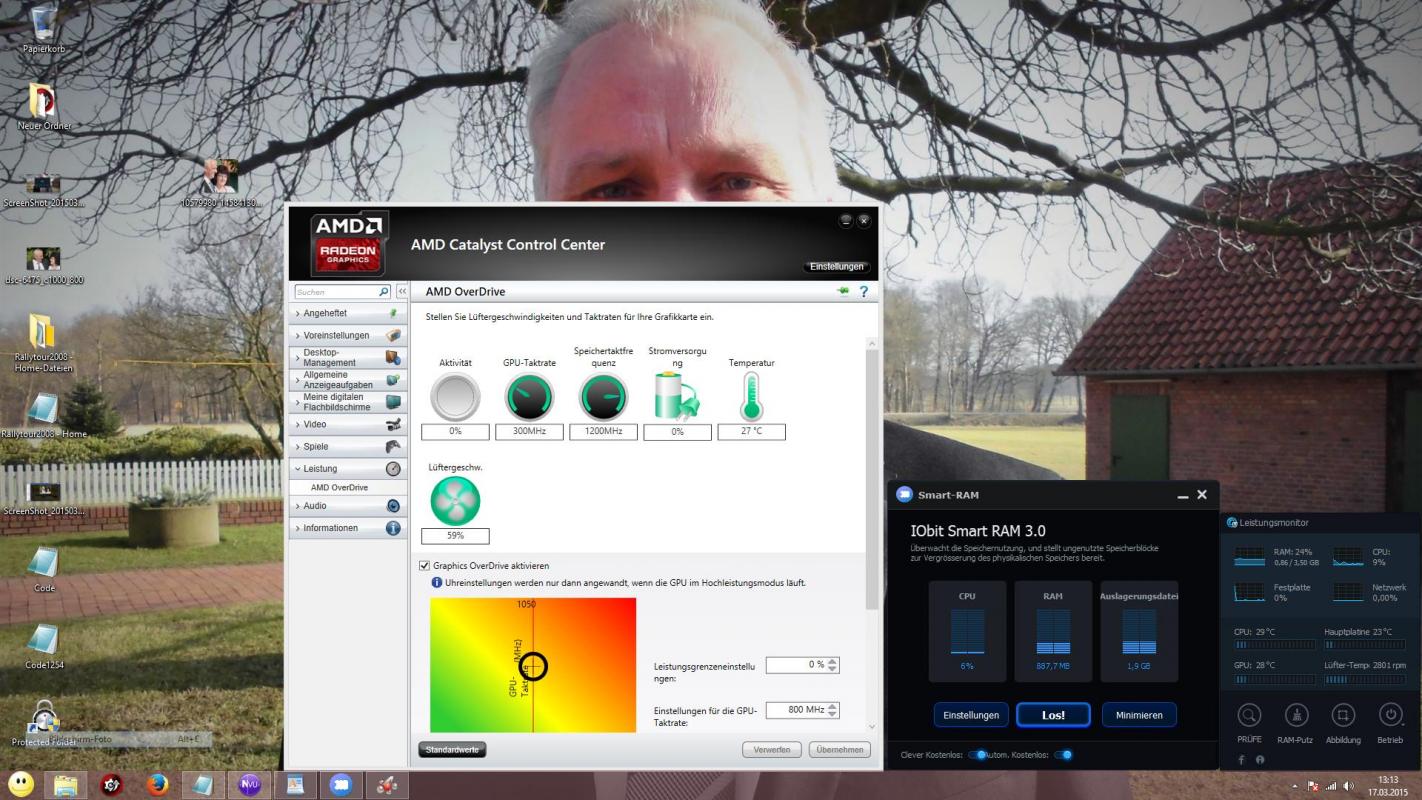Open help via the blue question mark

[x=863, y=291]
